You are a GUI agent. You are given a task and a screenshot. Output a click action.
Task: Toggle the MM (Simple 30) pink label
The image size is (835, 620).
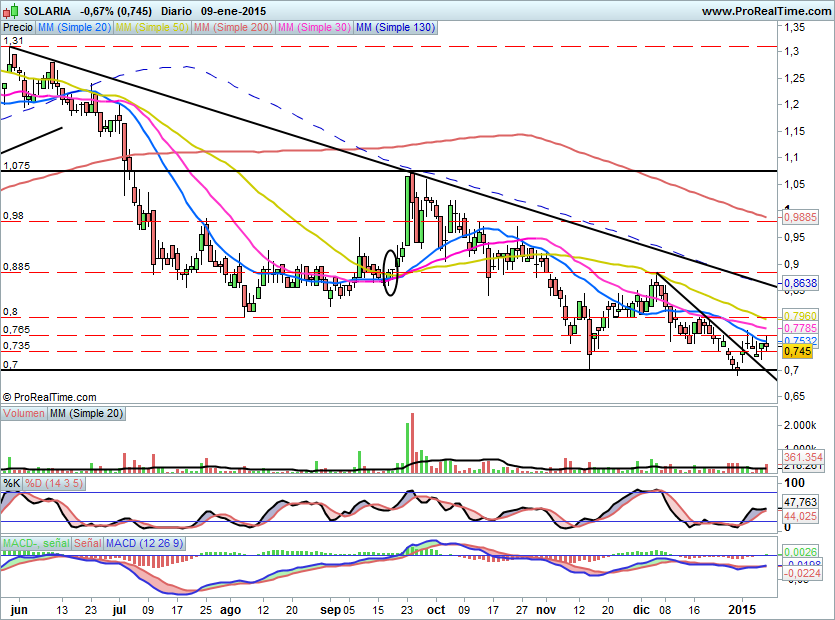coord(314,28)
